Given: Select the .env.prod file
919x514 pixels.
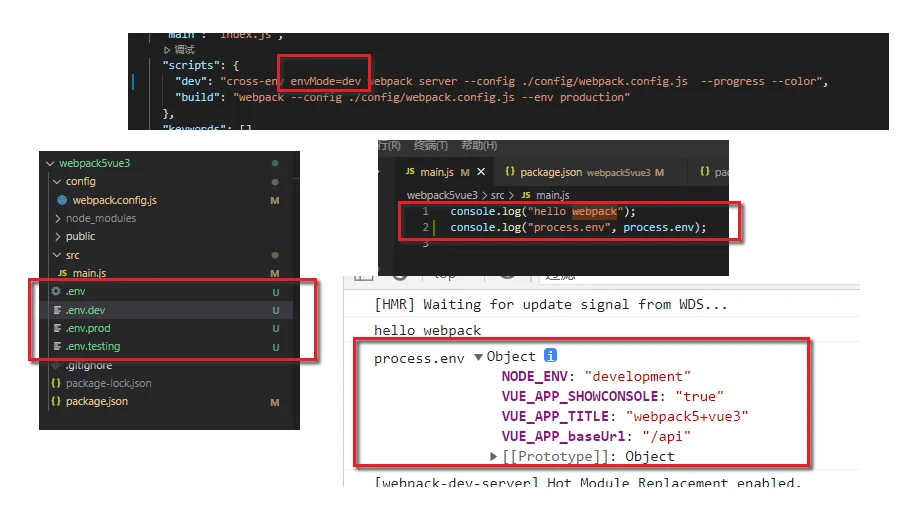Looking at the screenshot, I should coord(87,328).
